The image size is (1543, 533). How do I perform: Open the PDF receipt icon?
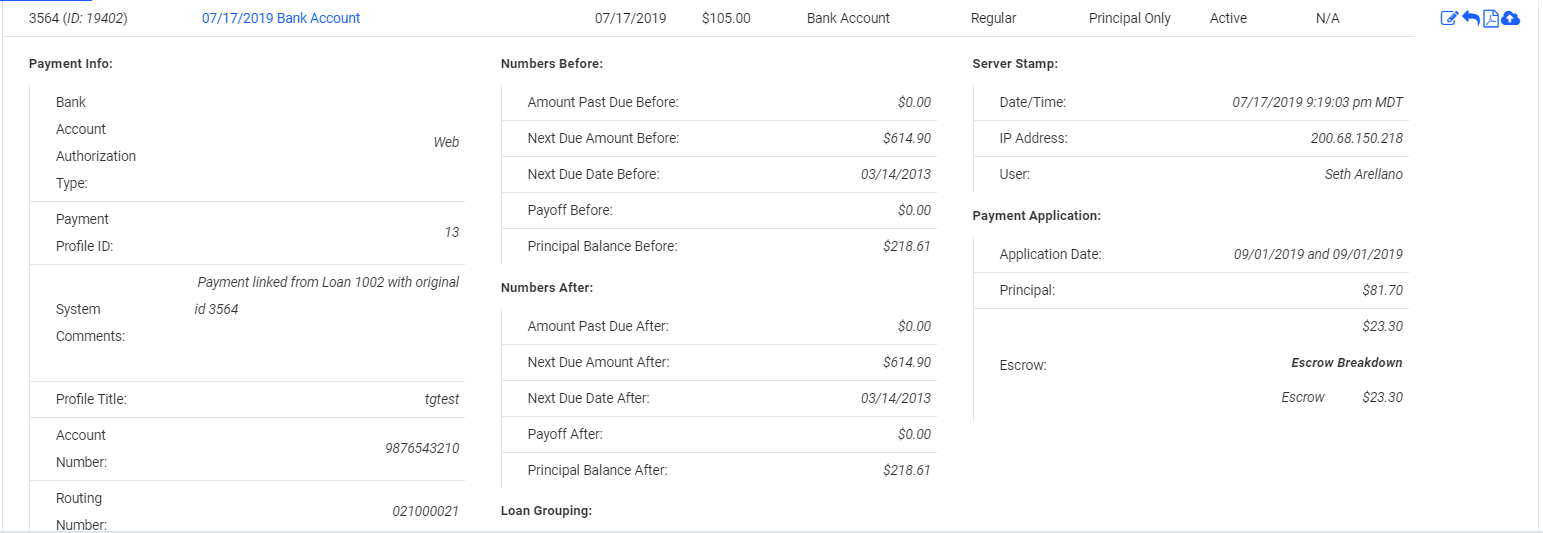tap(1490, 18)
